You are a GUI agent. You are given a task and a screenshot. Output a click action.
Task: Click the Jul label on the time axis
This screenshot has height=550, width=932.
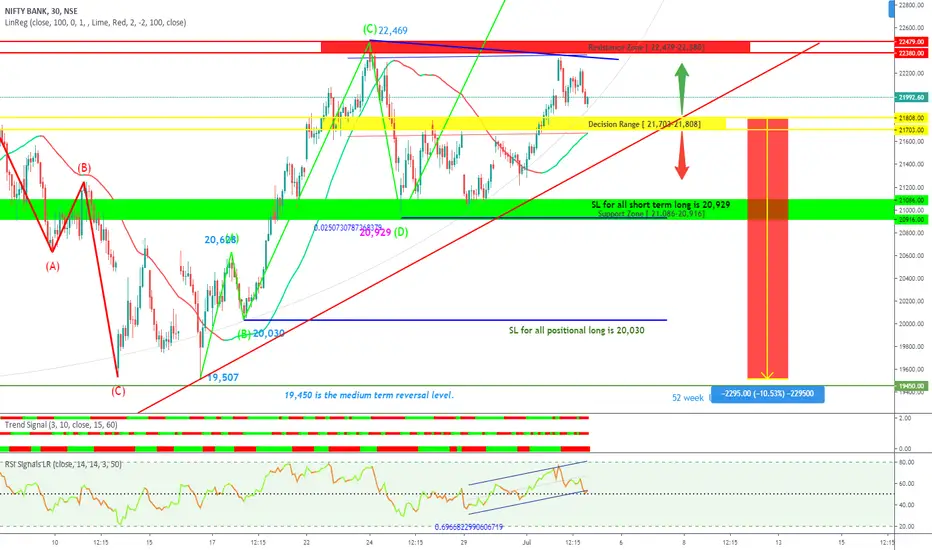[526, 542]
